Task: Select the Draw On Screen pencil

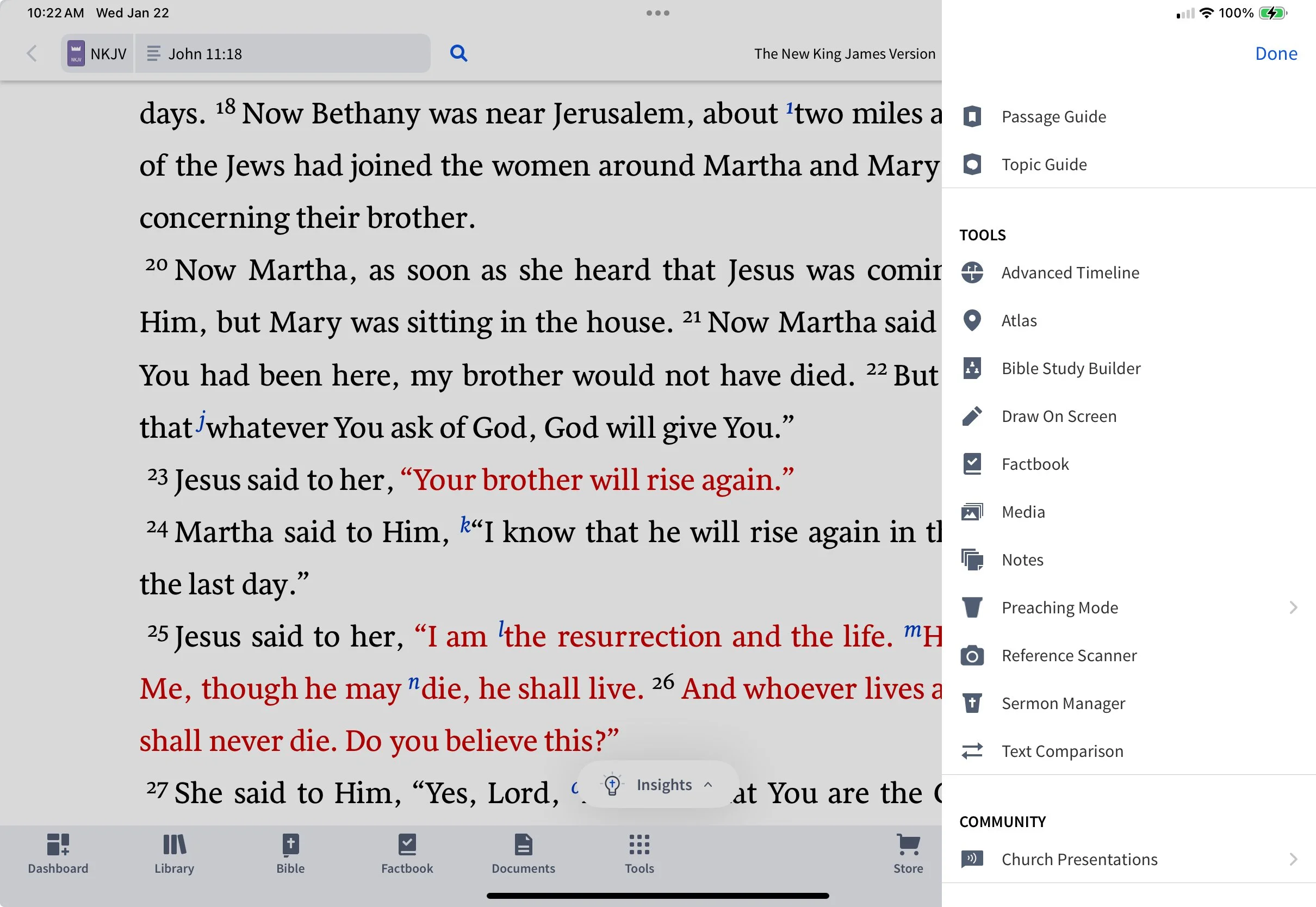Action: coord(972,416)
